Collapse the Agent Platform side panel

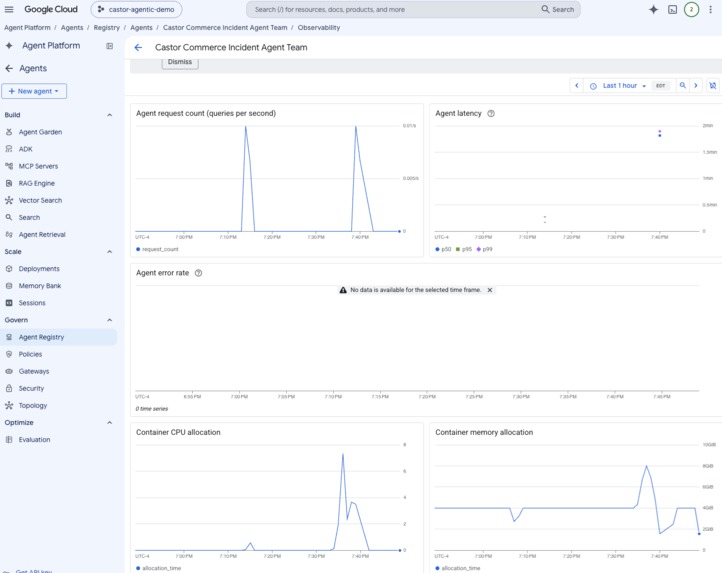click(110, 46)
